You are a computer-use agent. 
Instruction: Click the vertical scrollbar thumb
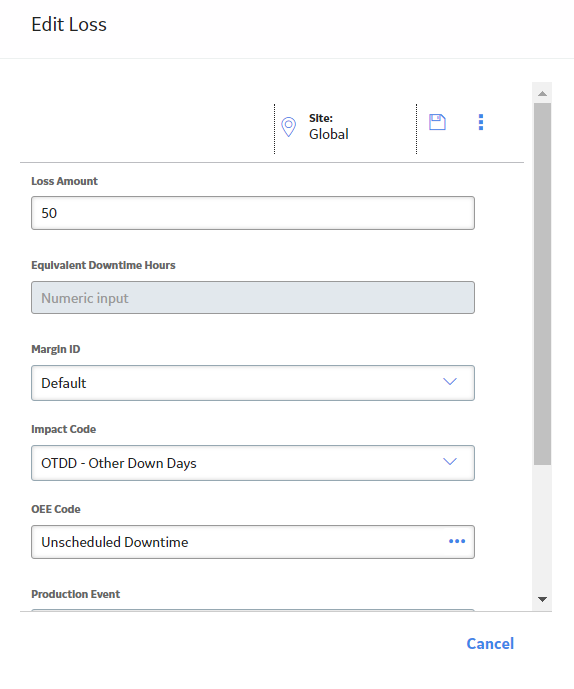542,284
